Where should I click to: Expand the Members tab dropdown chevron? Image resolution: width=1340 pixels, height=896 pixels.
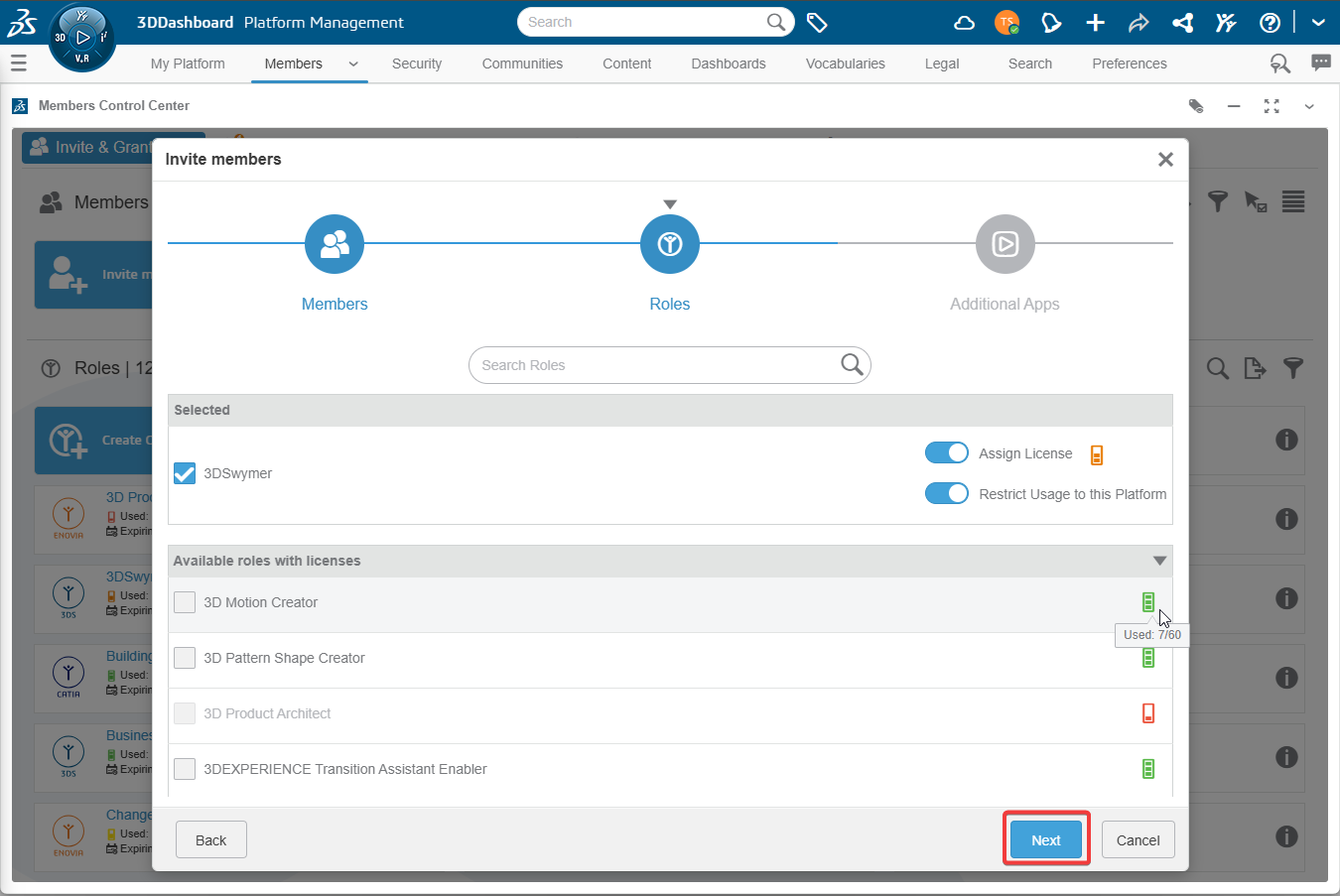tap(353, 64)
